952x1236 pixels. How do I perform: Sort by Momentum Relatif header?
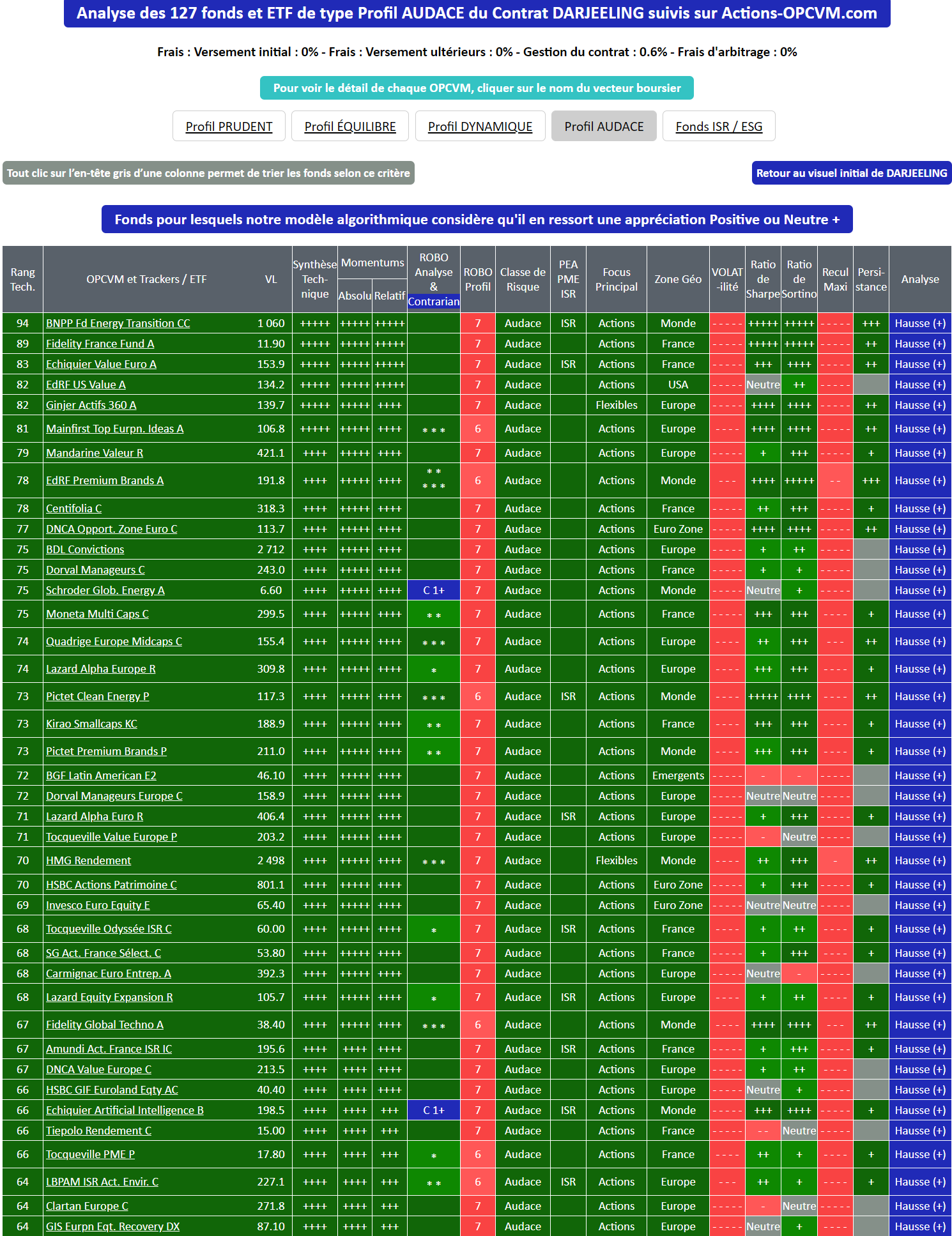[x=390, y=296]
